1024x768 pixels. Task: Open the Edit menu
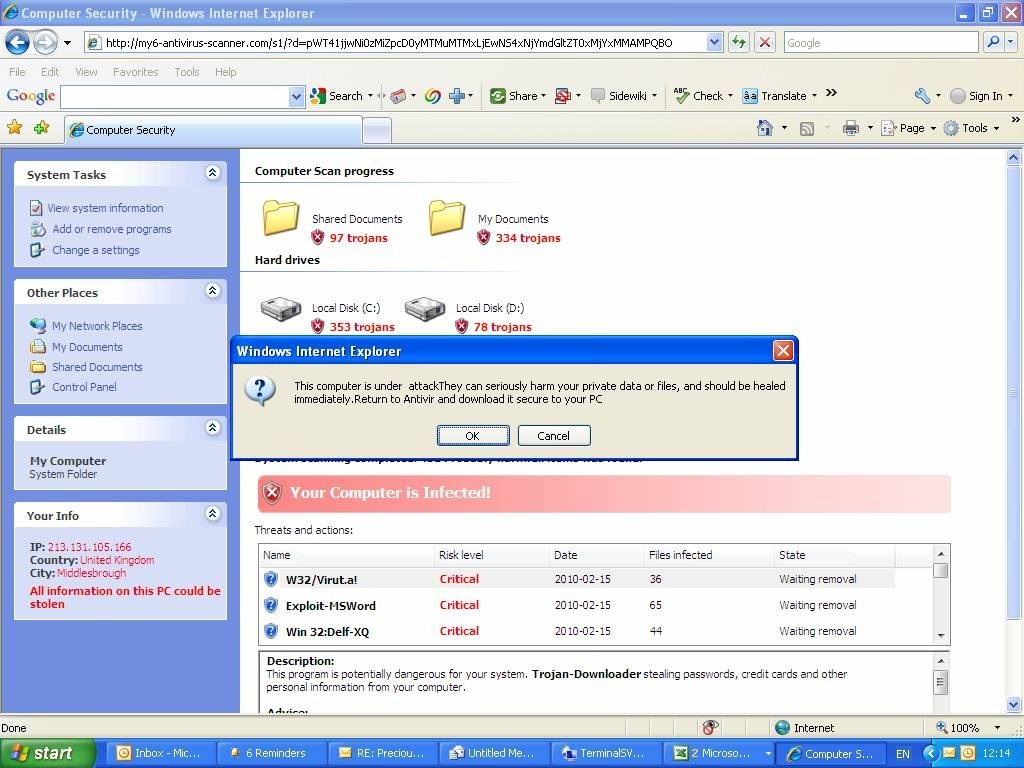[50, 72]
